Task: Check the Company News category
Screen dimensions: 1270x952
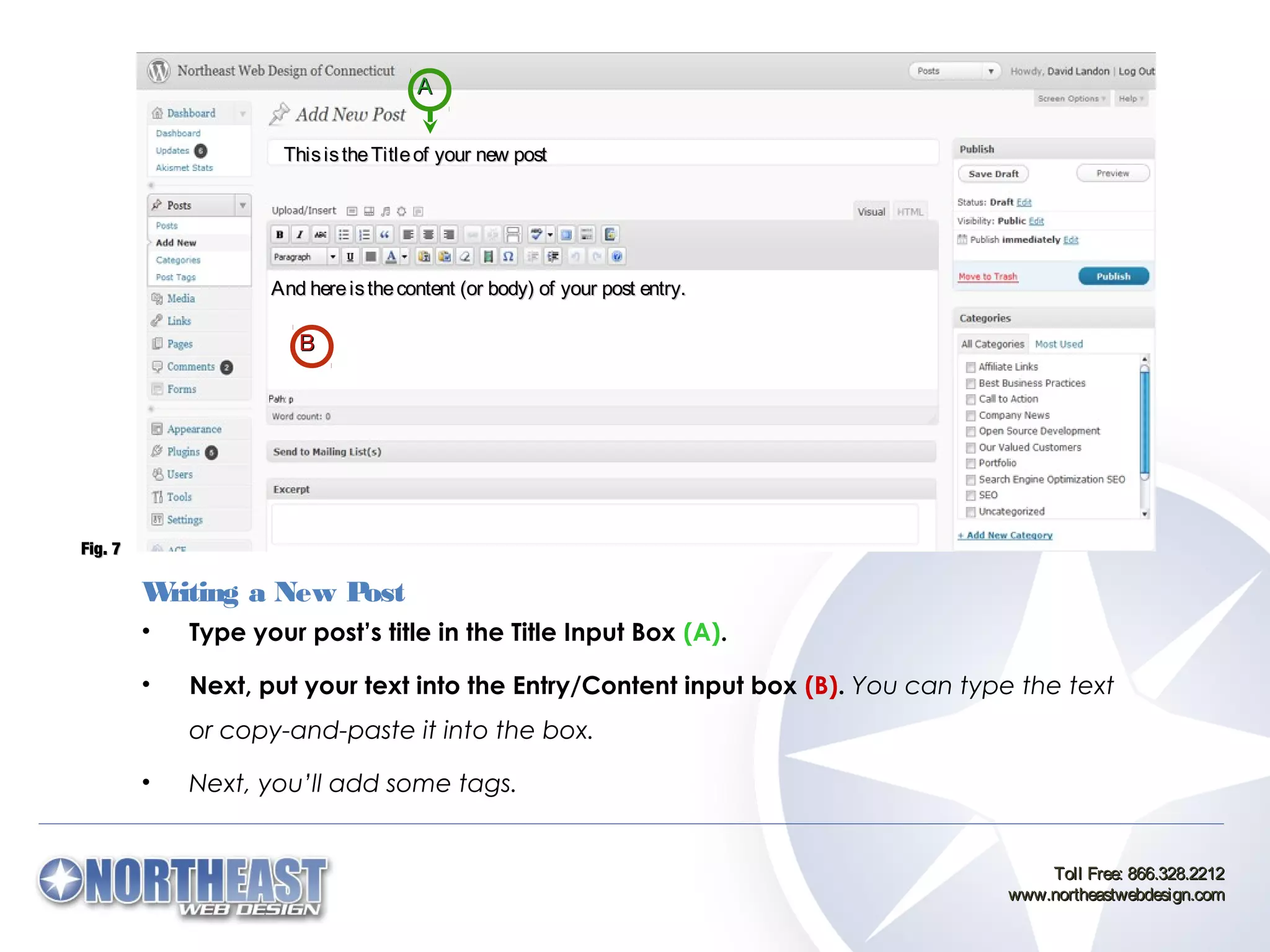Action: [x=971, y=416]
